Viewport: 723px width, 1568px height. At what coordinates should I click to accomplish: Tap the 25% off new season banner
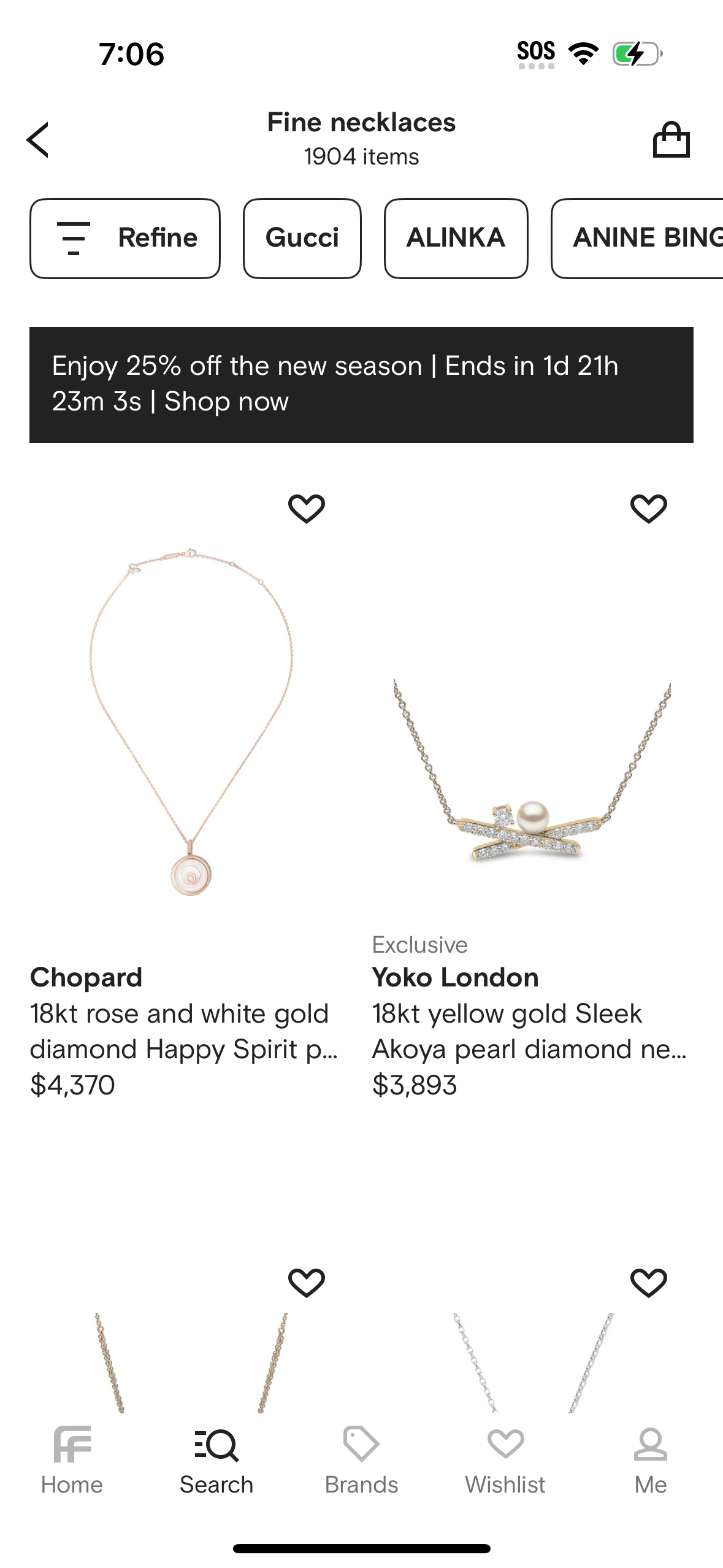pyautogui.click(x=361, y=385)
